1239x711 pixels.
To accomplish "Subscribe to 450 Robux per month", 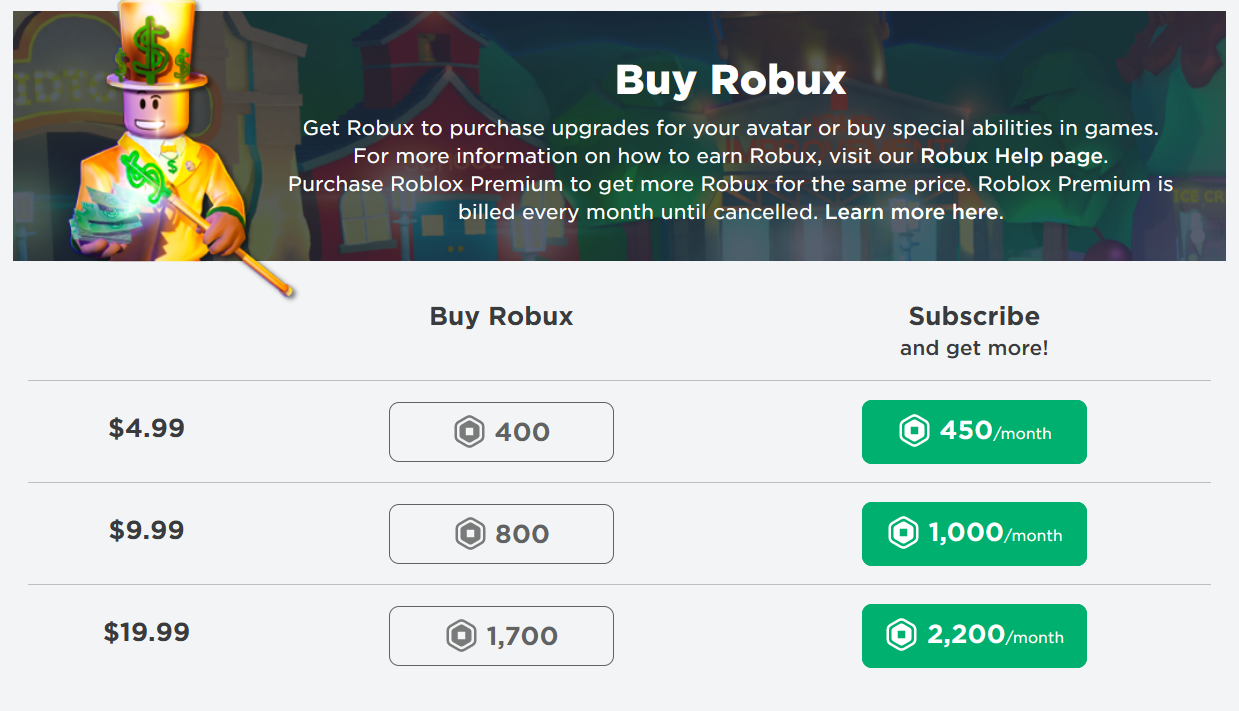I will pyautogui.click(x=974, y=432).
